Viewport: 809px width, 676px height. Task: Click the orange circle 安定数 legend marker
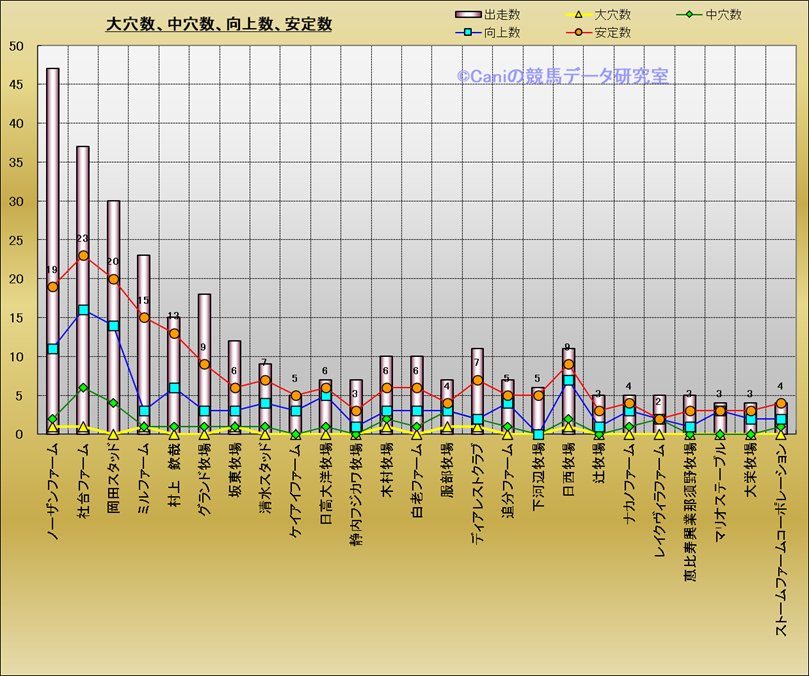577,33
